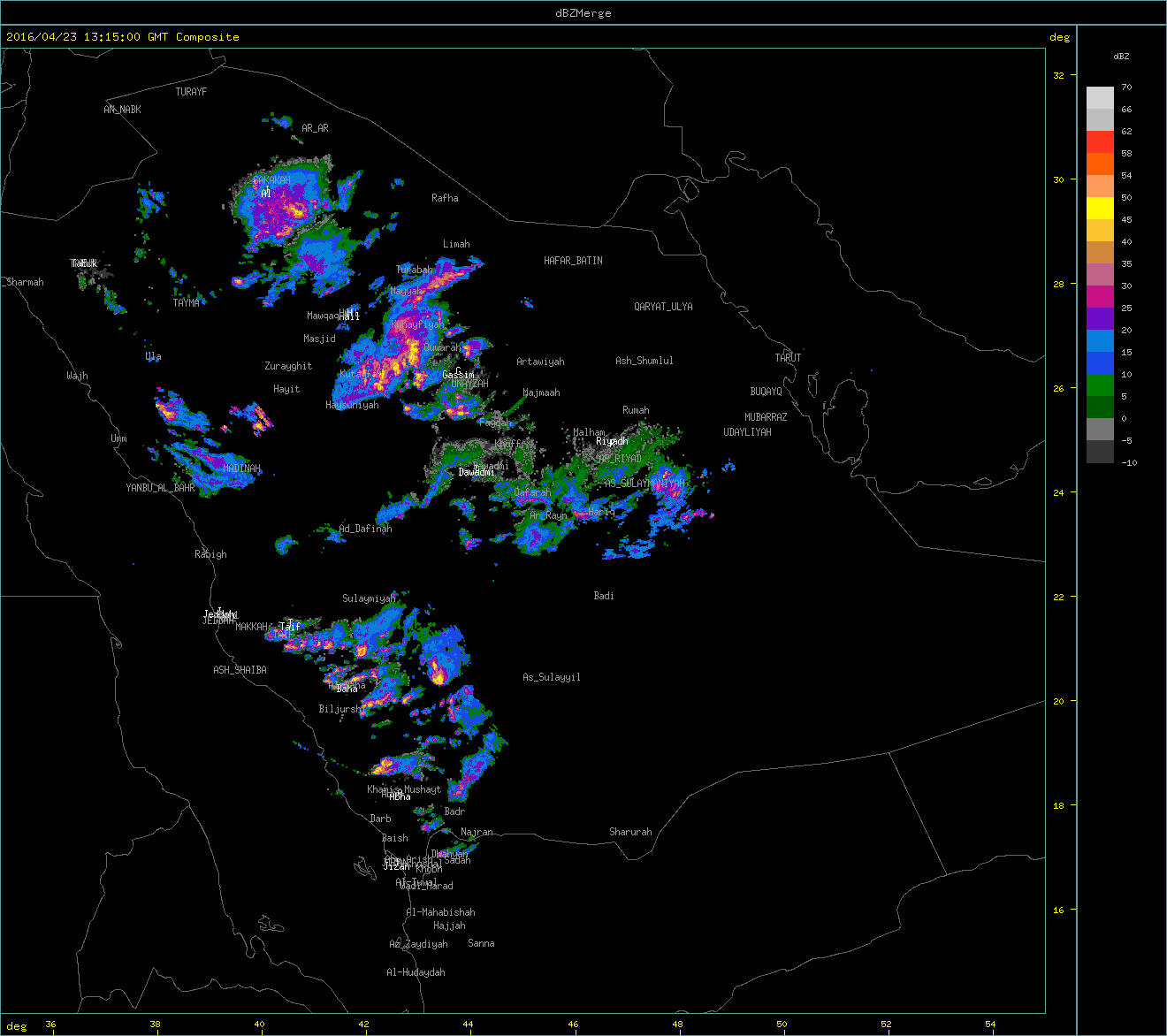Click the Al-Mahabishah label

click(x=440, y=912)
